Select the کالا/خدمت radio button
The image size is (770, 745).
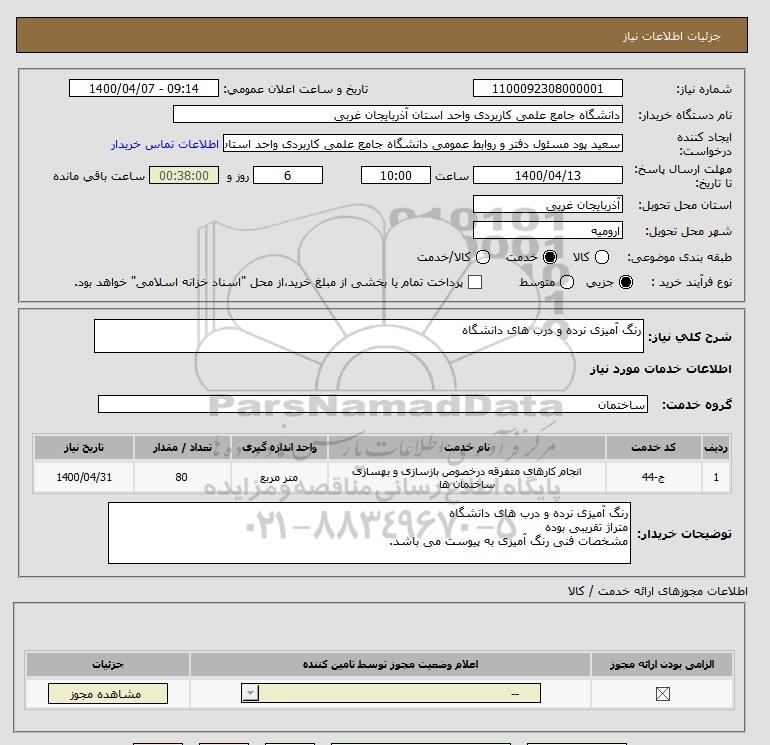click(483, 257)
